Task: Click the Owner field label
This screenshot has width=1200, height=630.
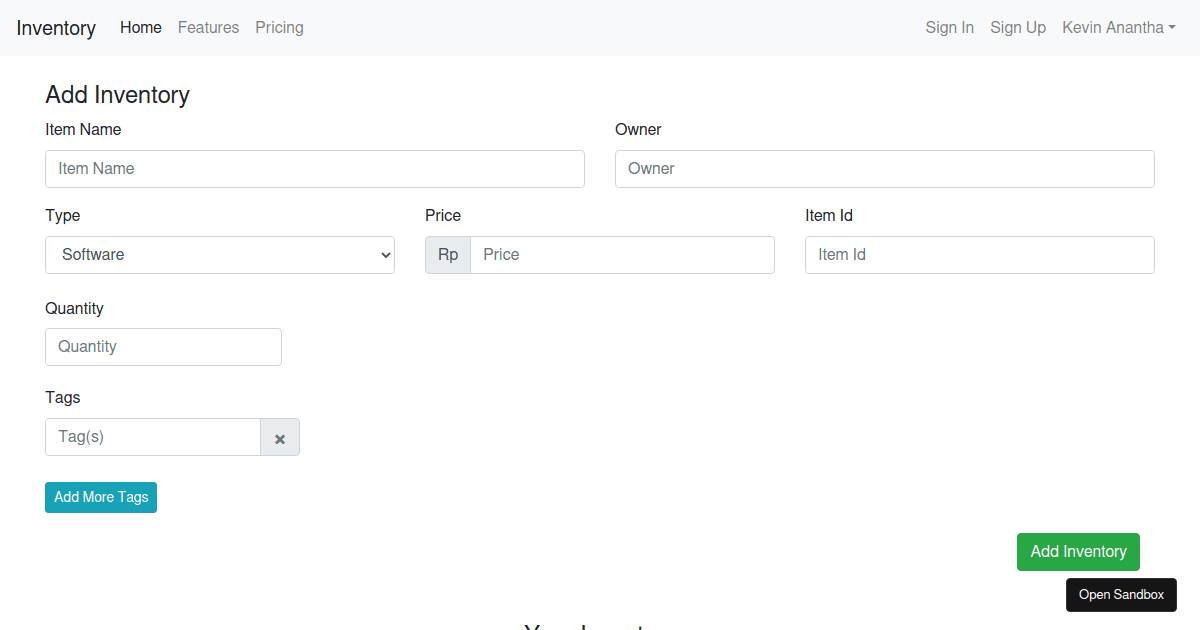Action: tap(638, 130)
